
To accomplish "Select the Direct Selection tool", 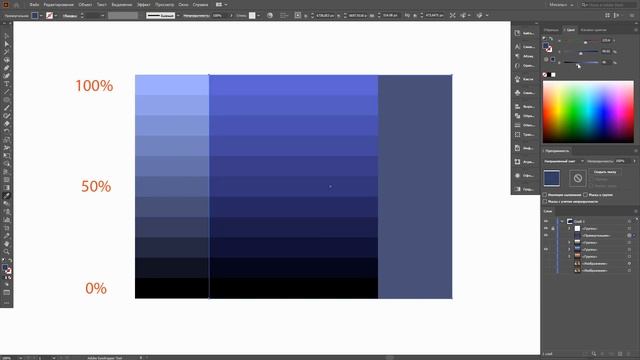I will click(x=7, y=44).
